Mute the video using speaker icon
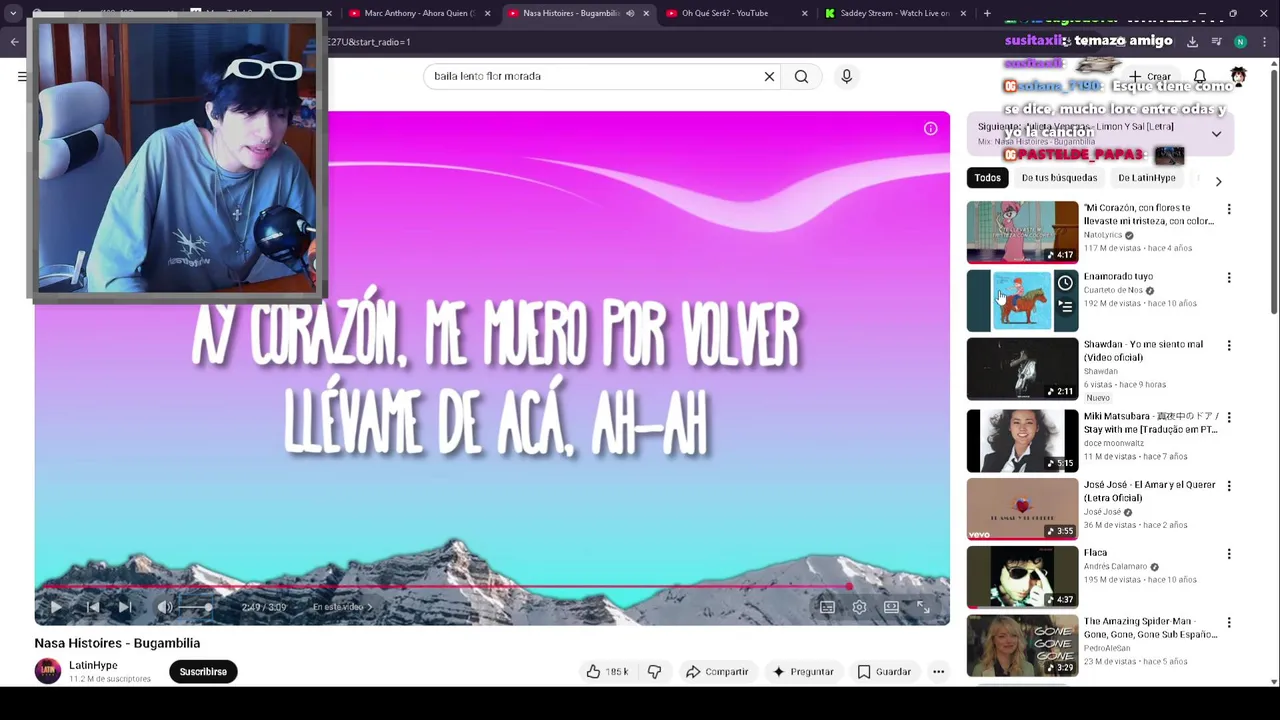This screenshot has width=1280, height=720. [165, 607]
